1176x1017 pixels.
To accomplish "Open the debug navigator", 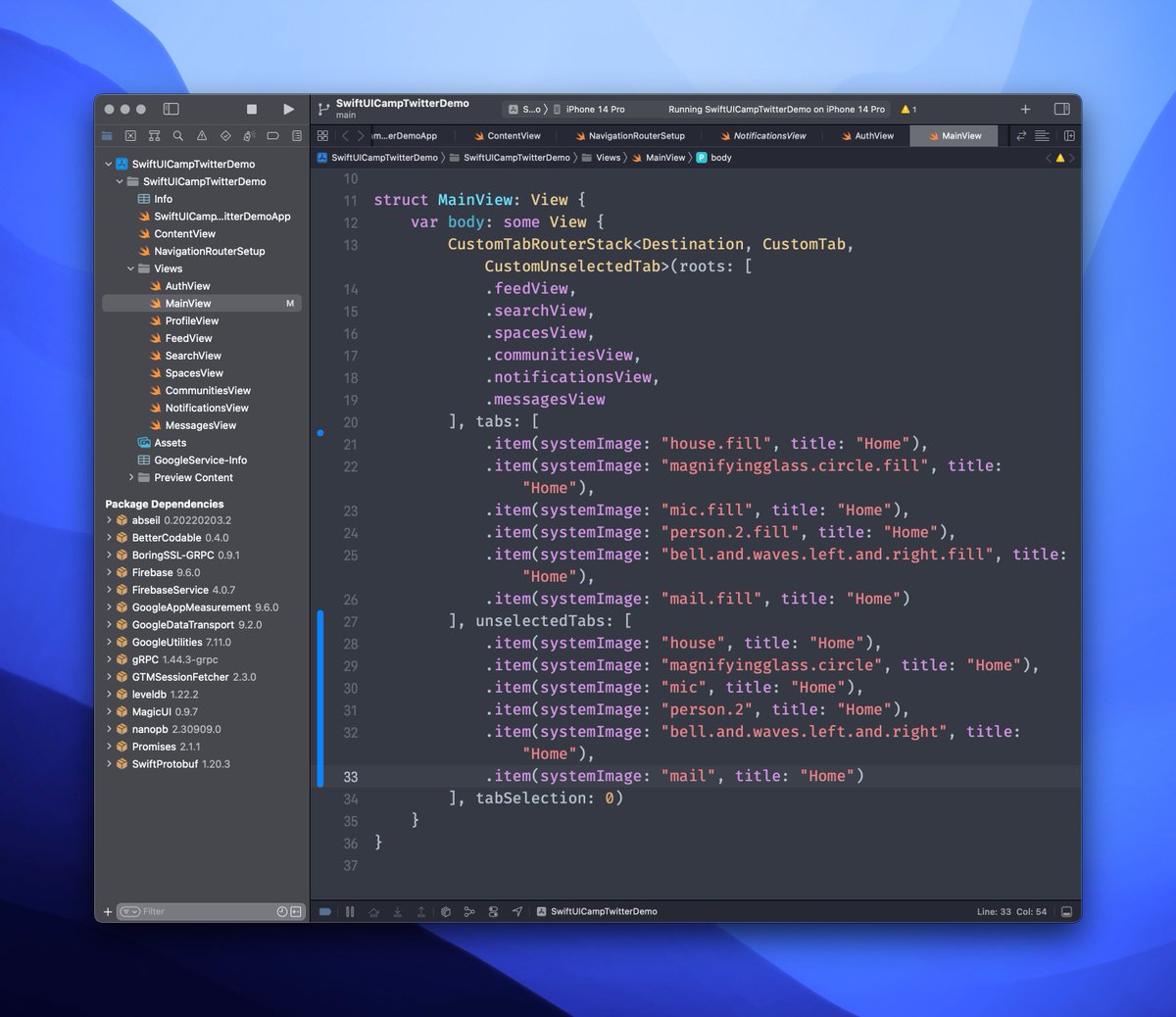I will 249,136.
